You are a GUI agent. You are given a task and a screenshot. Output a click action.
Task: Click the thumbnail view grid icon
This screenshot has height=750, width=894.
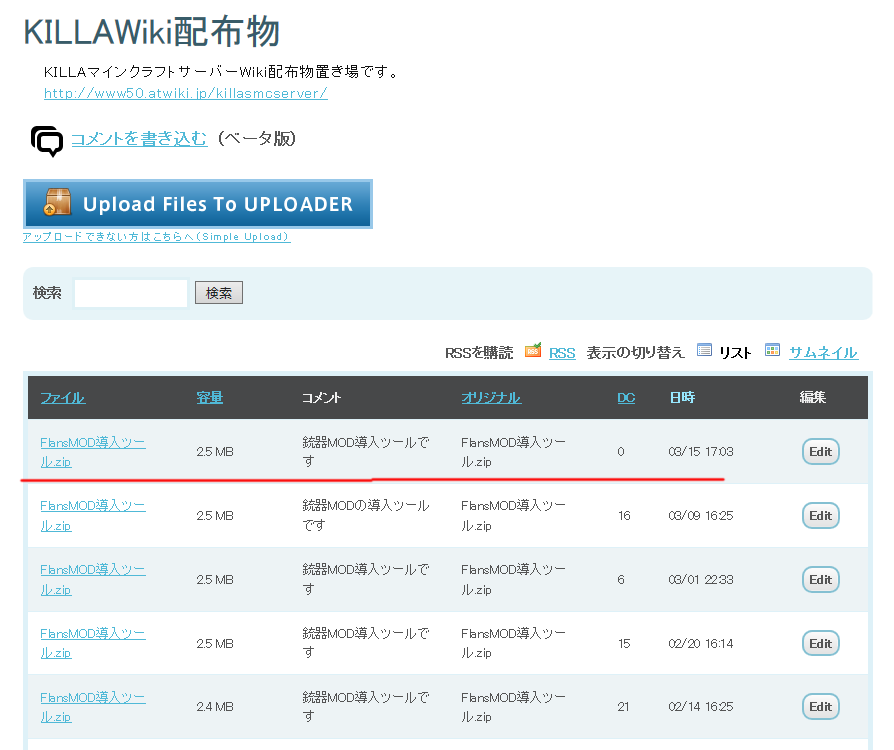772,351
